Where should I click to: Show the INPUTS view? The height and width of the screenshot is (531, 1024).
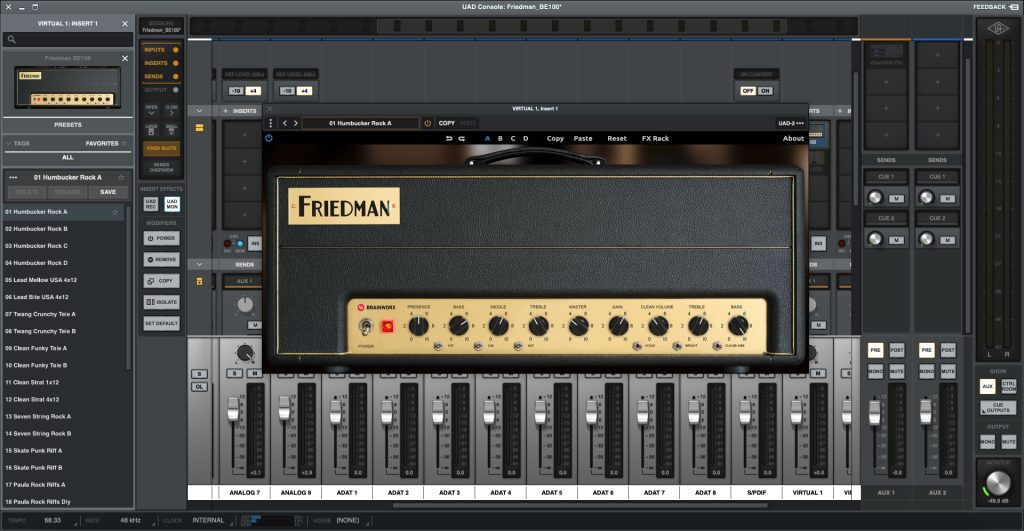(161, 50)
